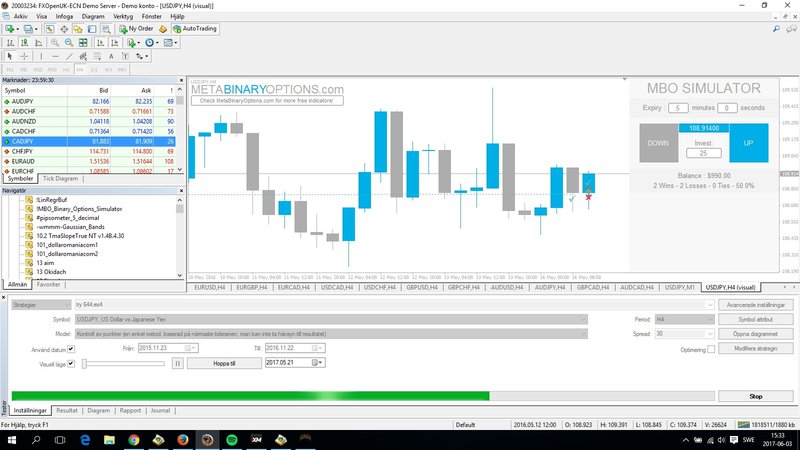The width and height of the screenshot is (800, 450).
Task: Pause the visual test playback
Action: [x=178, y=363]
